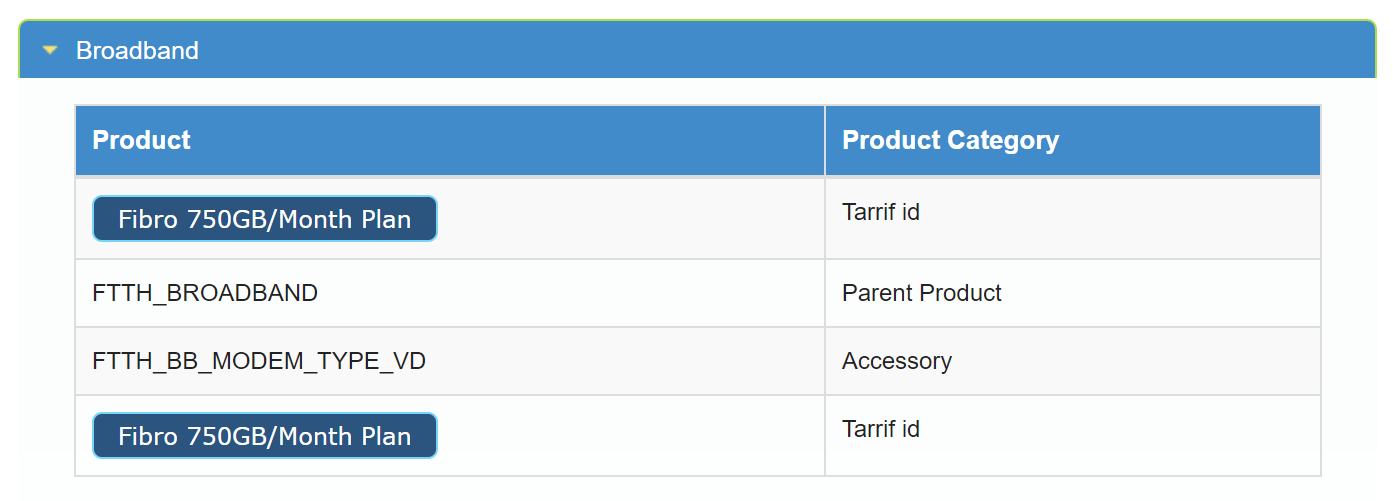Click empty area of the blue Broadband header bar

click(800, 50)
